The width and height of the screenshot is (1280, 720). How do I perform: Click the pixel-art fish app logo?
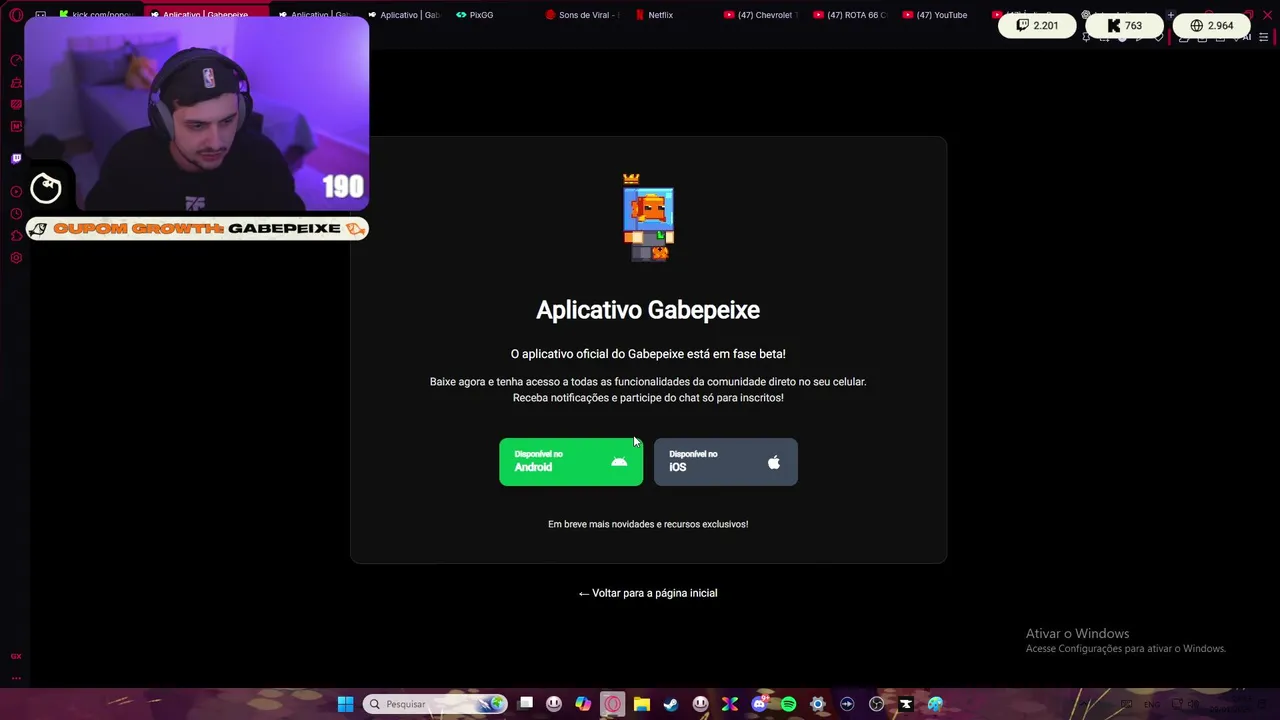(648, 218)
